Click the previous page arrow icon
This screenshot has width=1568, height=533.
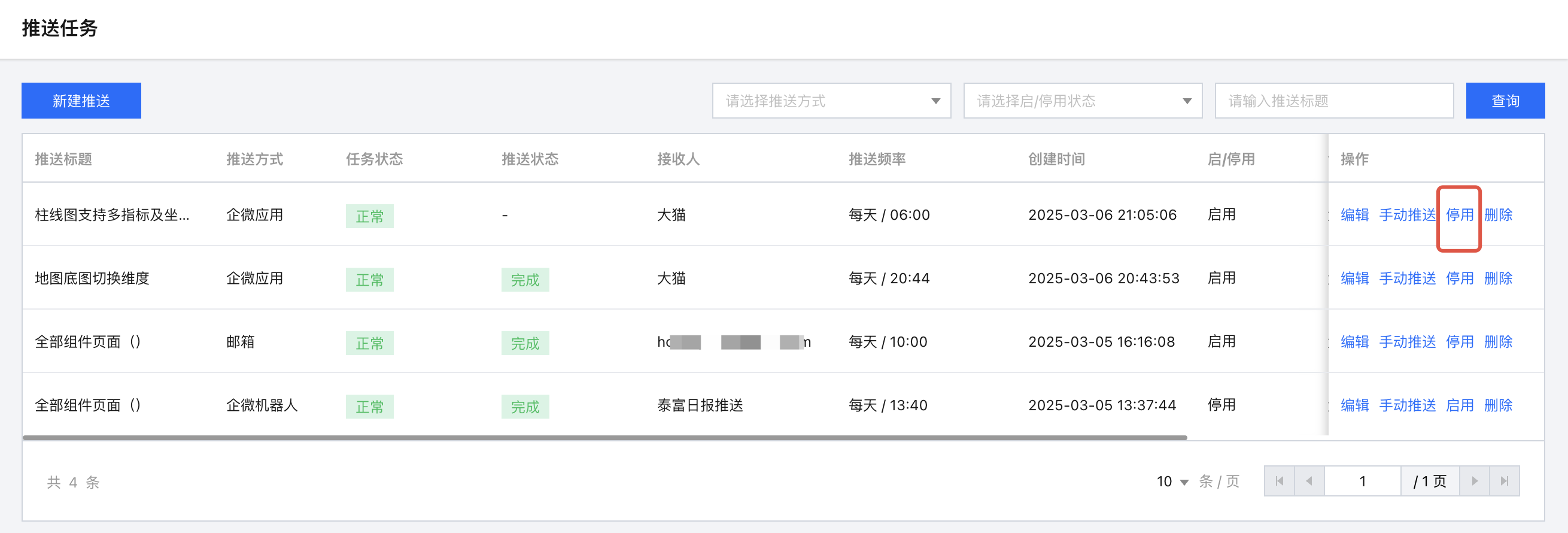pyautogui.click(x=1309, y=481)
